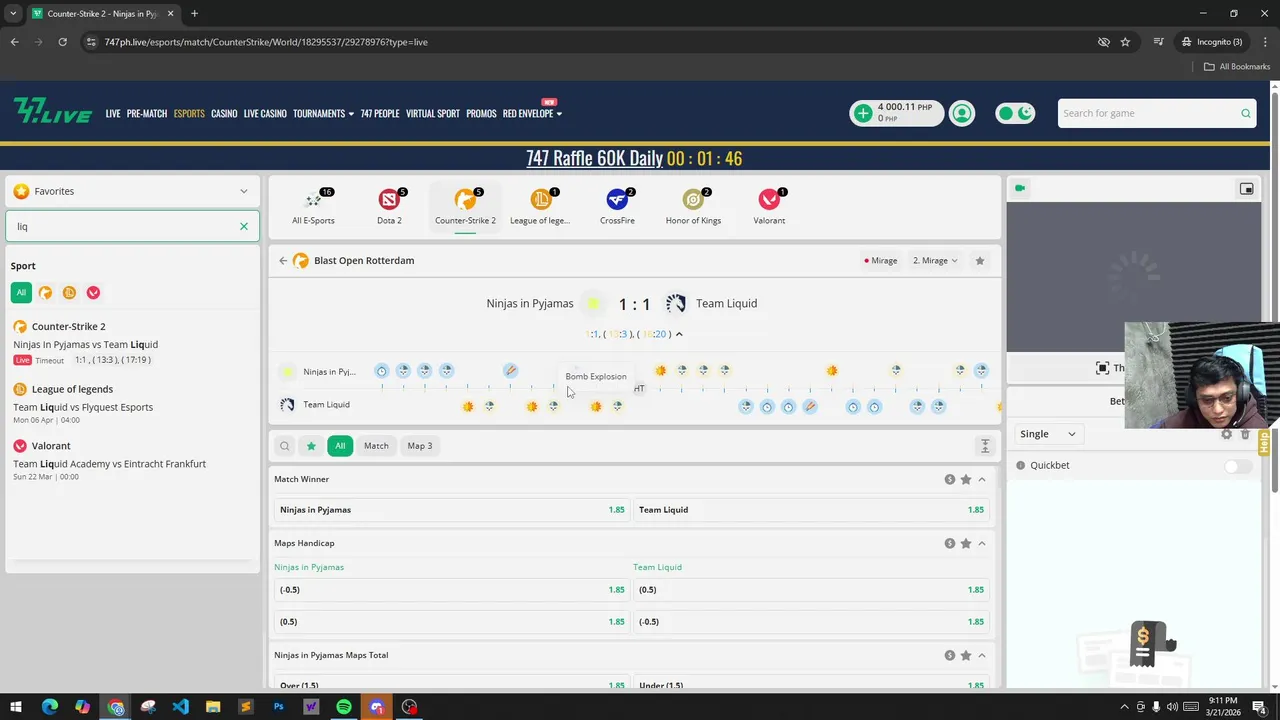Click Match Winner cashout dollar icon
Image resolution: width=1280 pixels, height=720 pixels.
[x=950, y=479]
